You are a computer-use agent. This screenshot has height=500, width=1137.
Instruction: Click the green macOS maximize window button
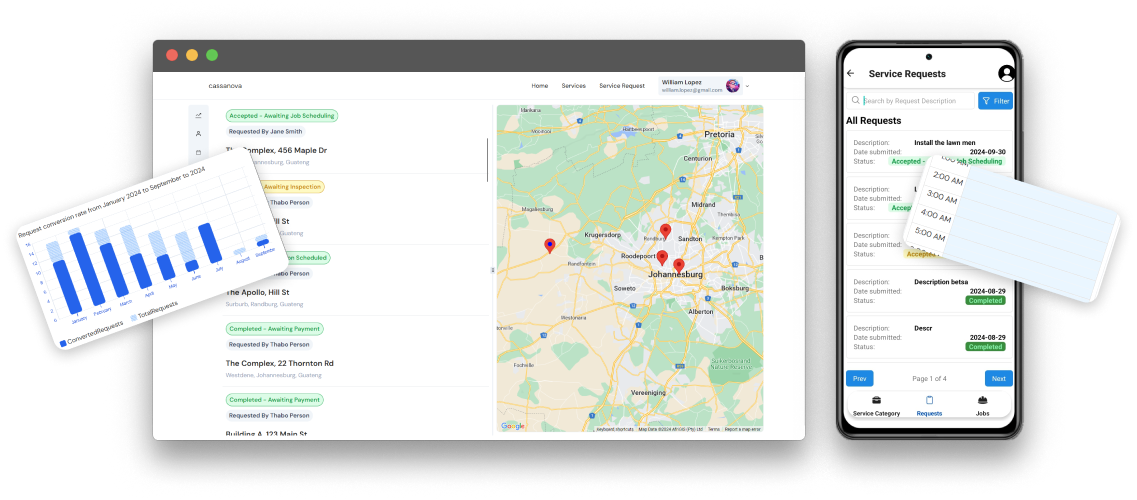(212, 55)
